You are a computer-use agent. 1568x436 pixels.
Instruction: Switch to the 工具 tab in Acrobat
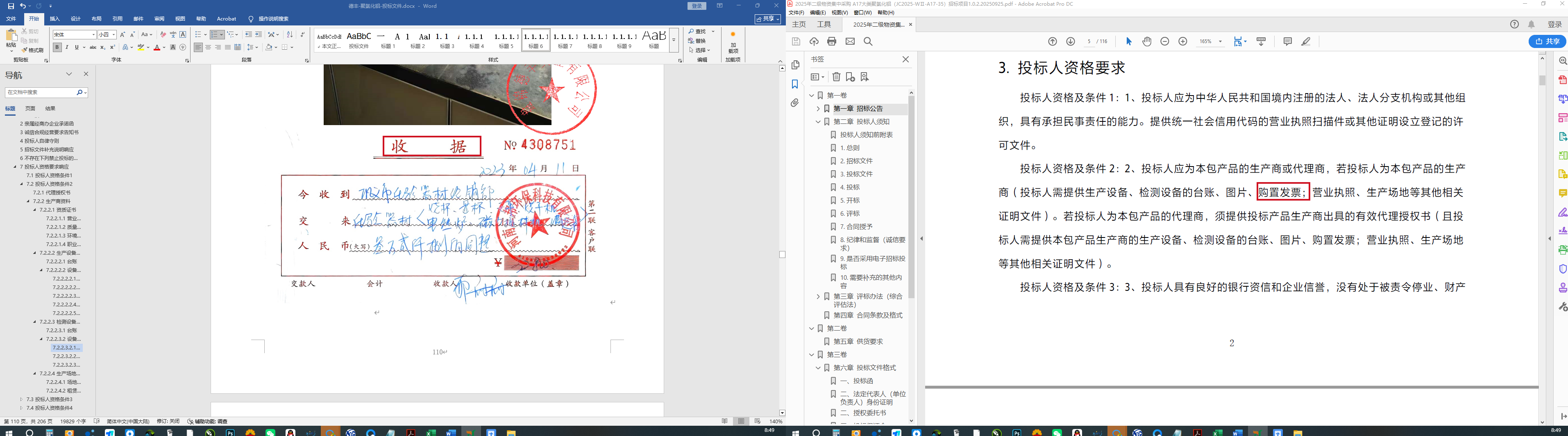(824, 24)
